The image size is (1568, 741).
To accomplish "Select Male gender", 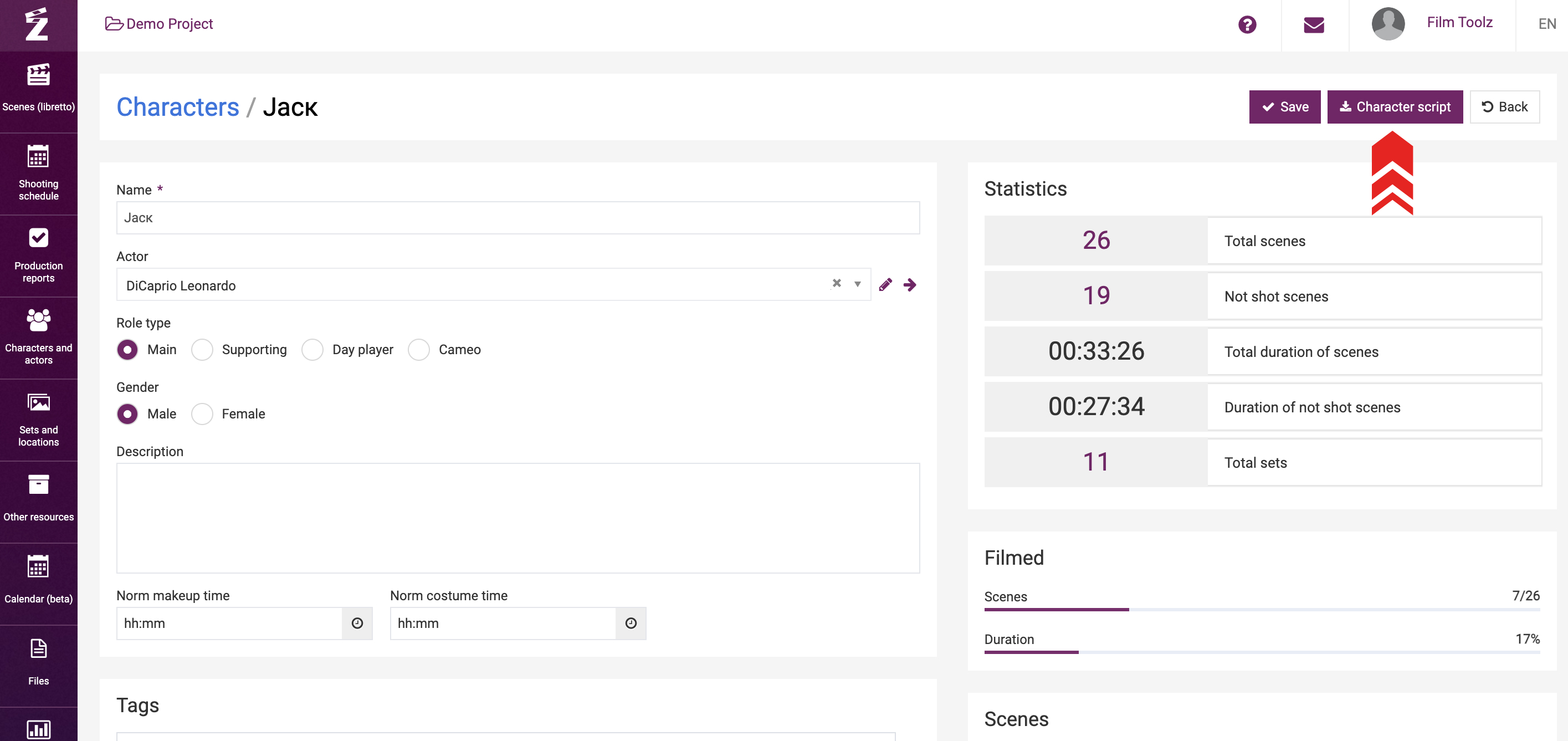I will [x=127, y=414].
